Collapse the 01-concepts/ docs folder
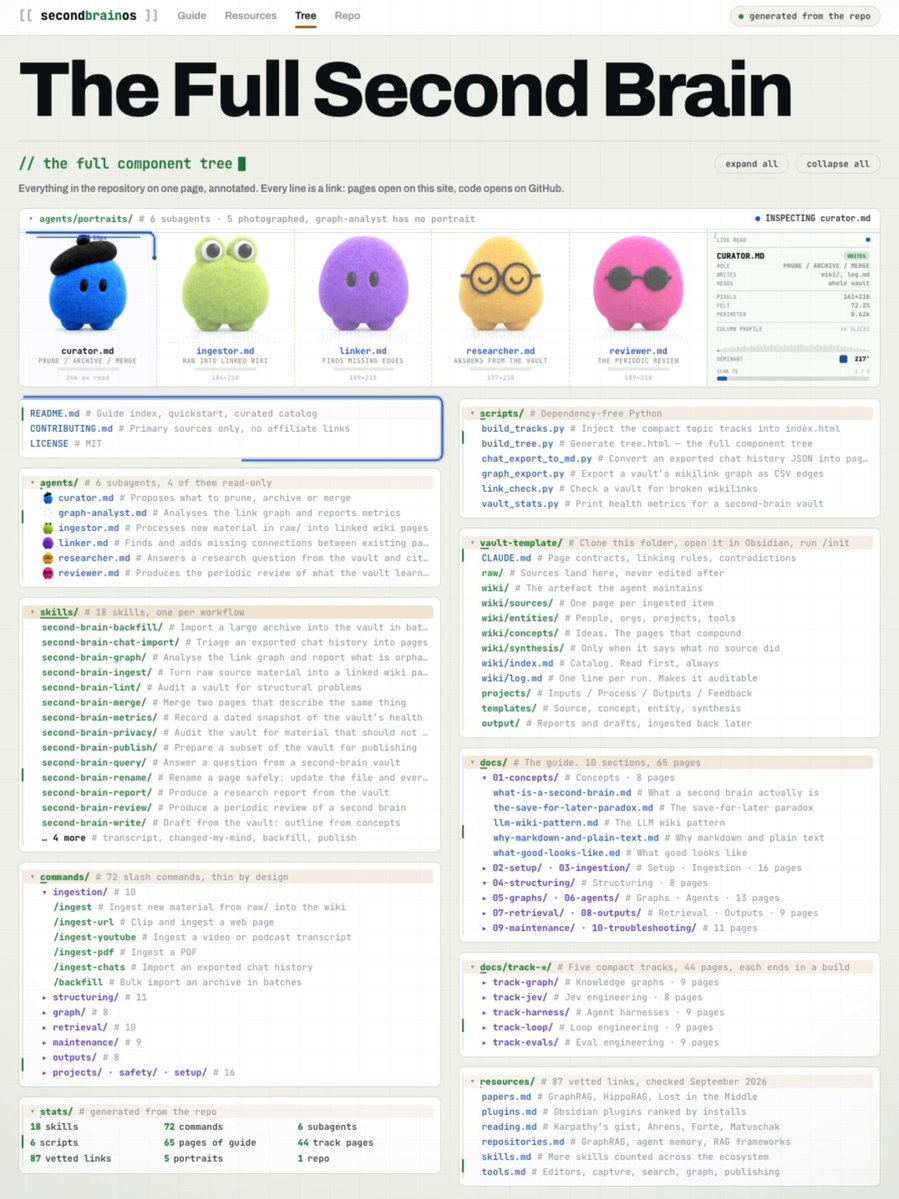 [485, 778]
